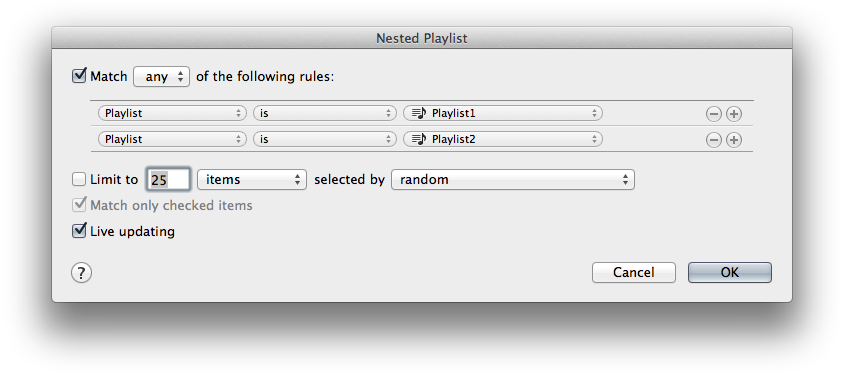The height and width of the screenshot is (378, 846).
Task: Add a rule after the Playlist2 row
Action: click(733, 140)
